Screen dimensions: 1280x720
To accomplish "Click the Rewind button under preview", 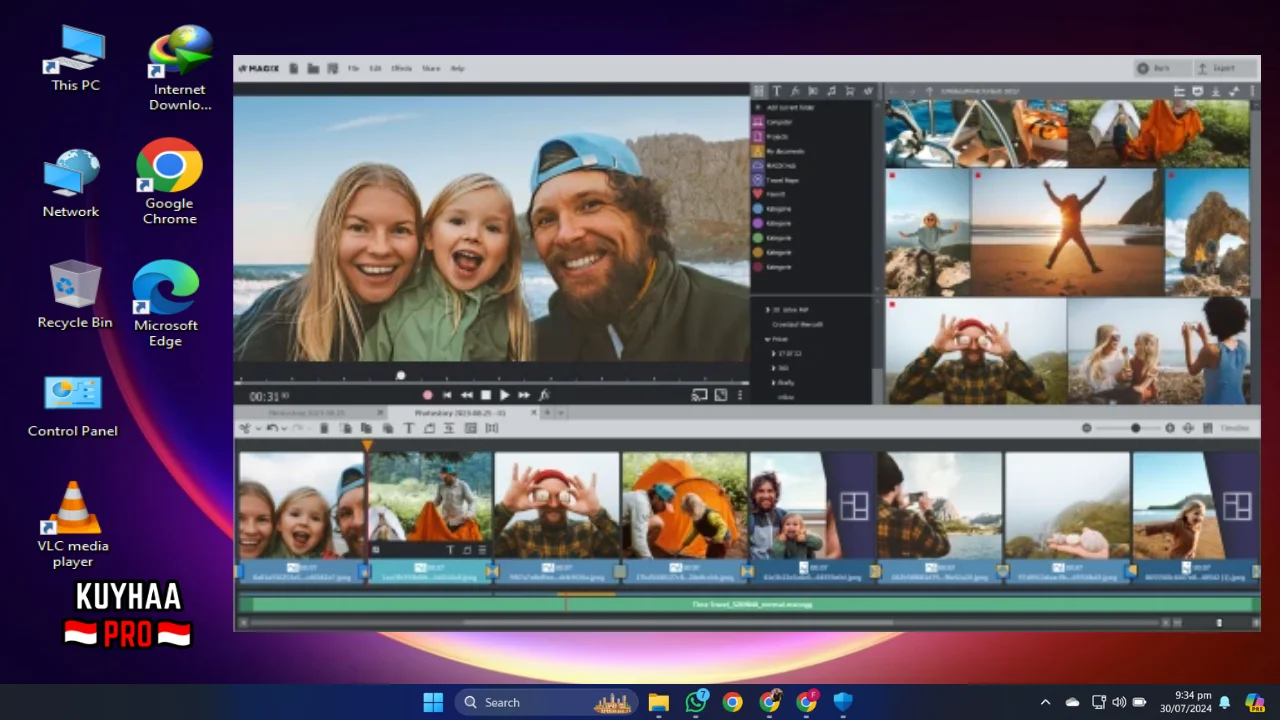I will pos(466,395).
